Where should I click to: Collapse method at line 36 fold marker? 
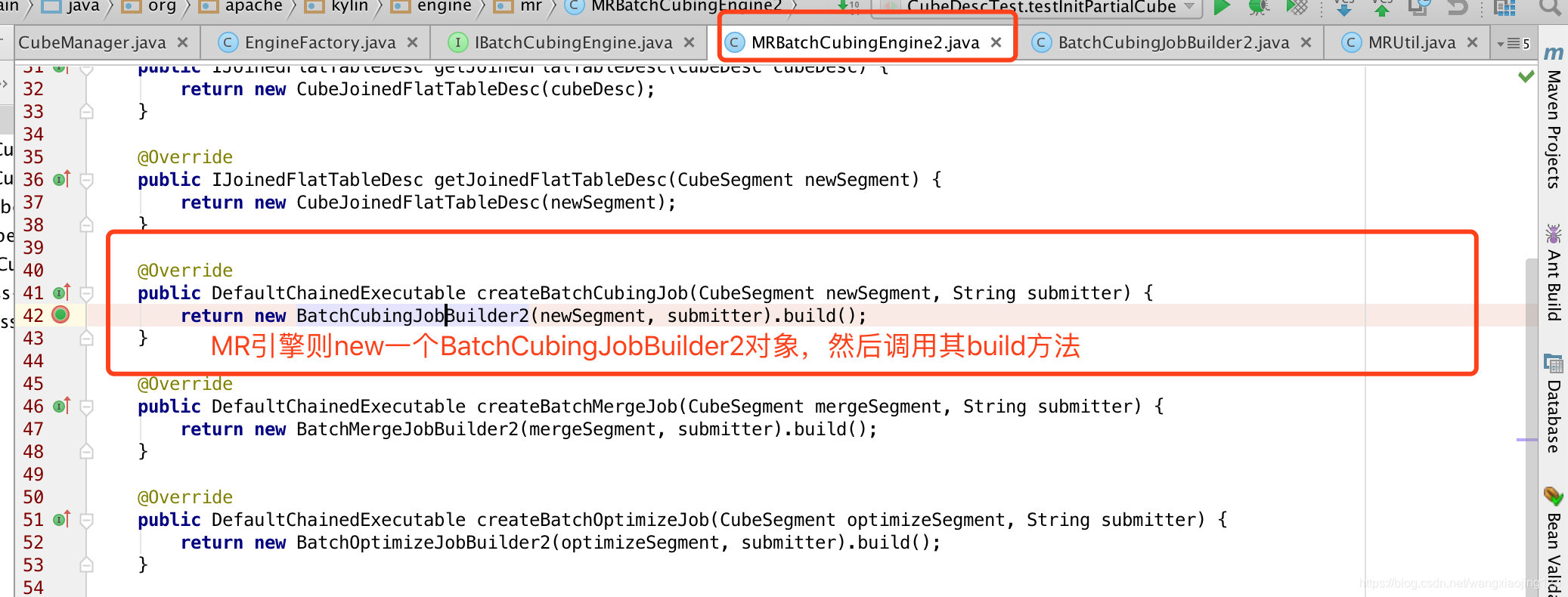pyautogui.click(x=87, y=180)
